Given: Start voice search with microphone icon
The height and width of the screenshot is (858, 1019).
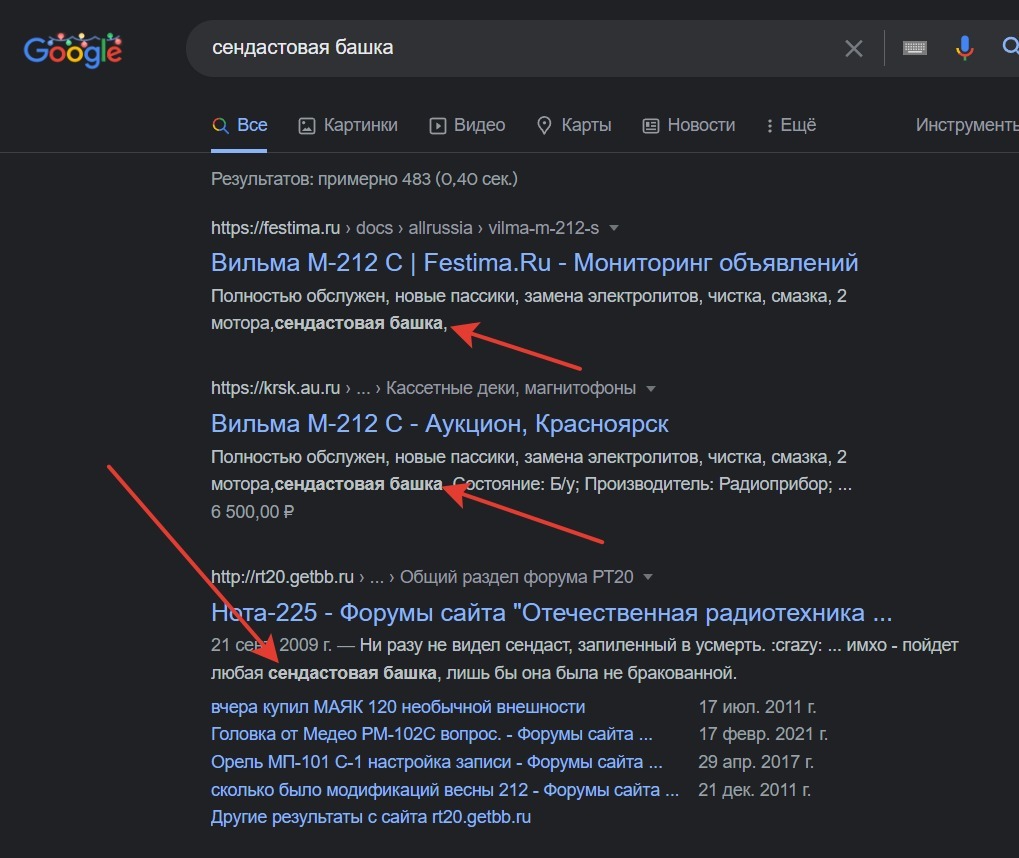Looking at the screenshot, I should (964, 48).
